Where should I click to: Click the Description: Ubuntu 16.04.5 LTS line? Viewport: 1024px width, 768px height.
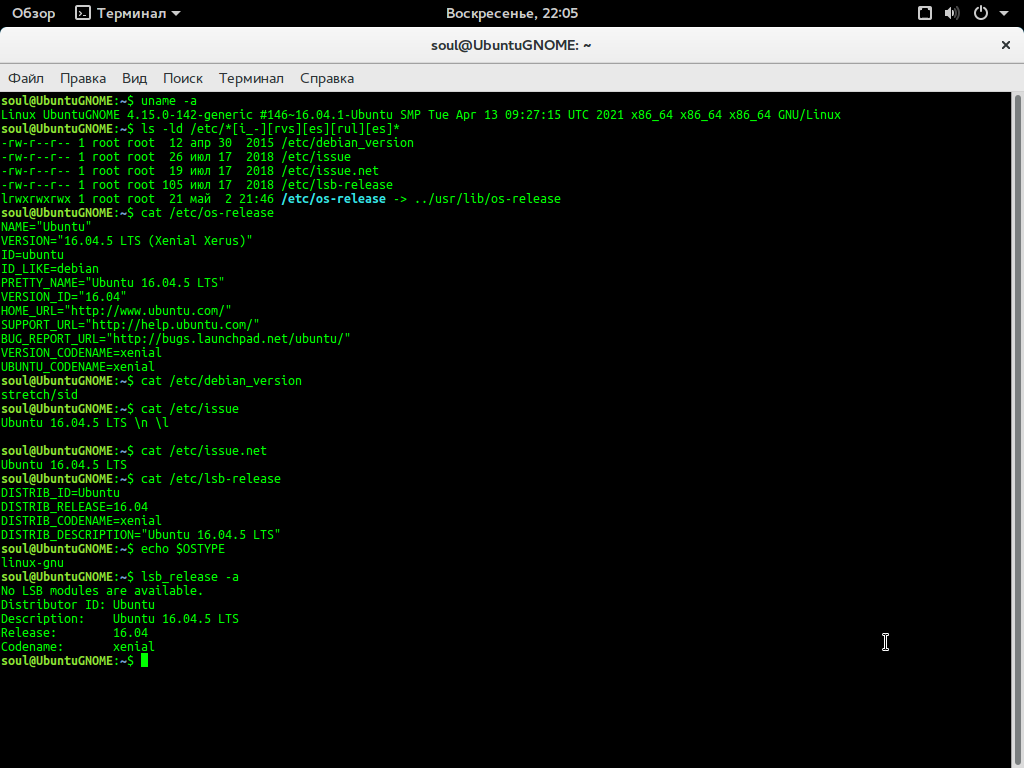pos(120,619)
